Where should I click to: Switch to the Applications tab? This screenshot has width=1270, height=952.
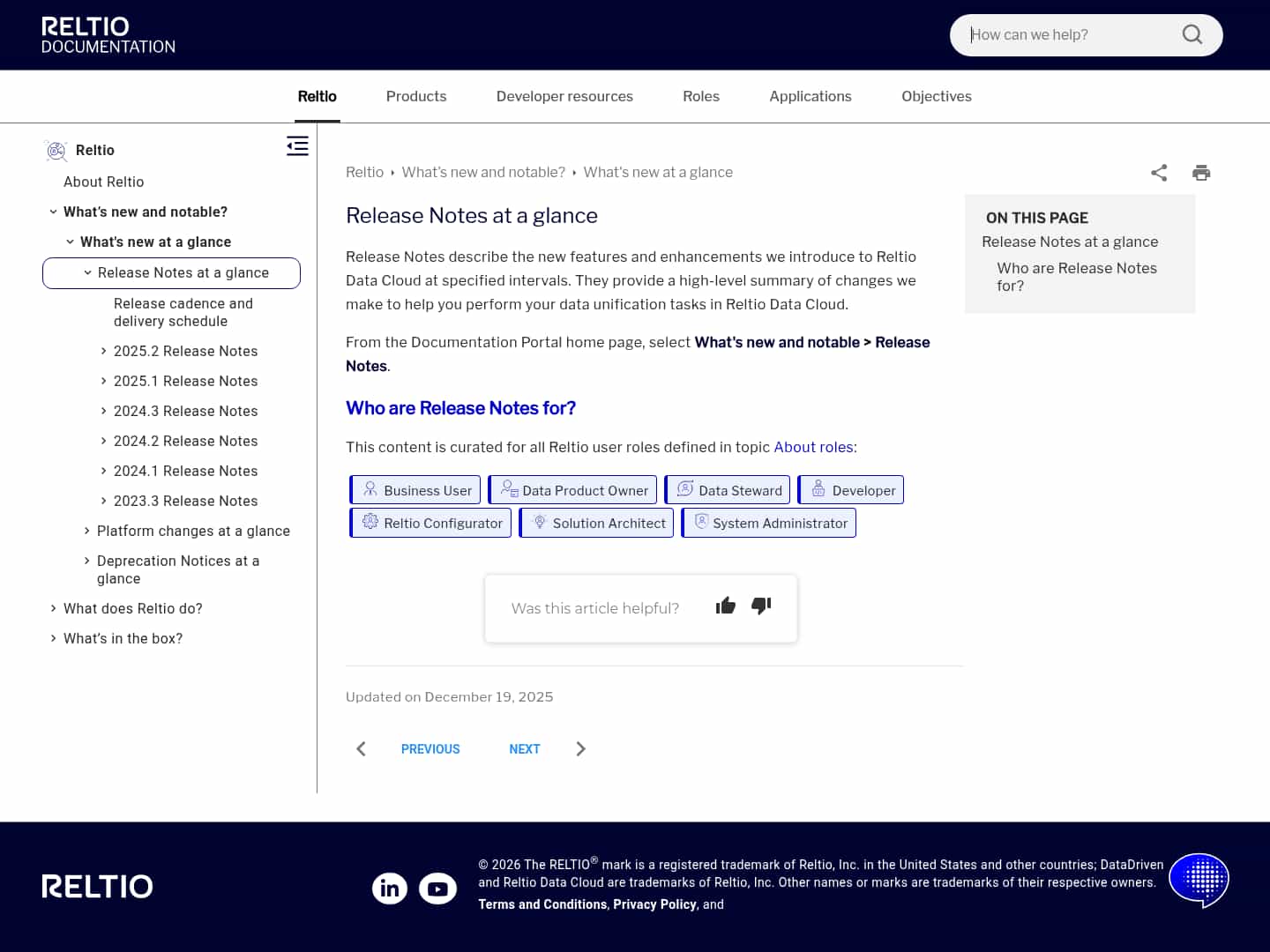[x=810, y=96]
